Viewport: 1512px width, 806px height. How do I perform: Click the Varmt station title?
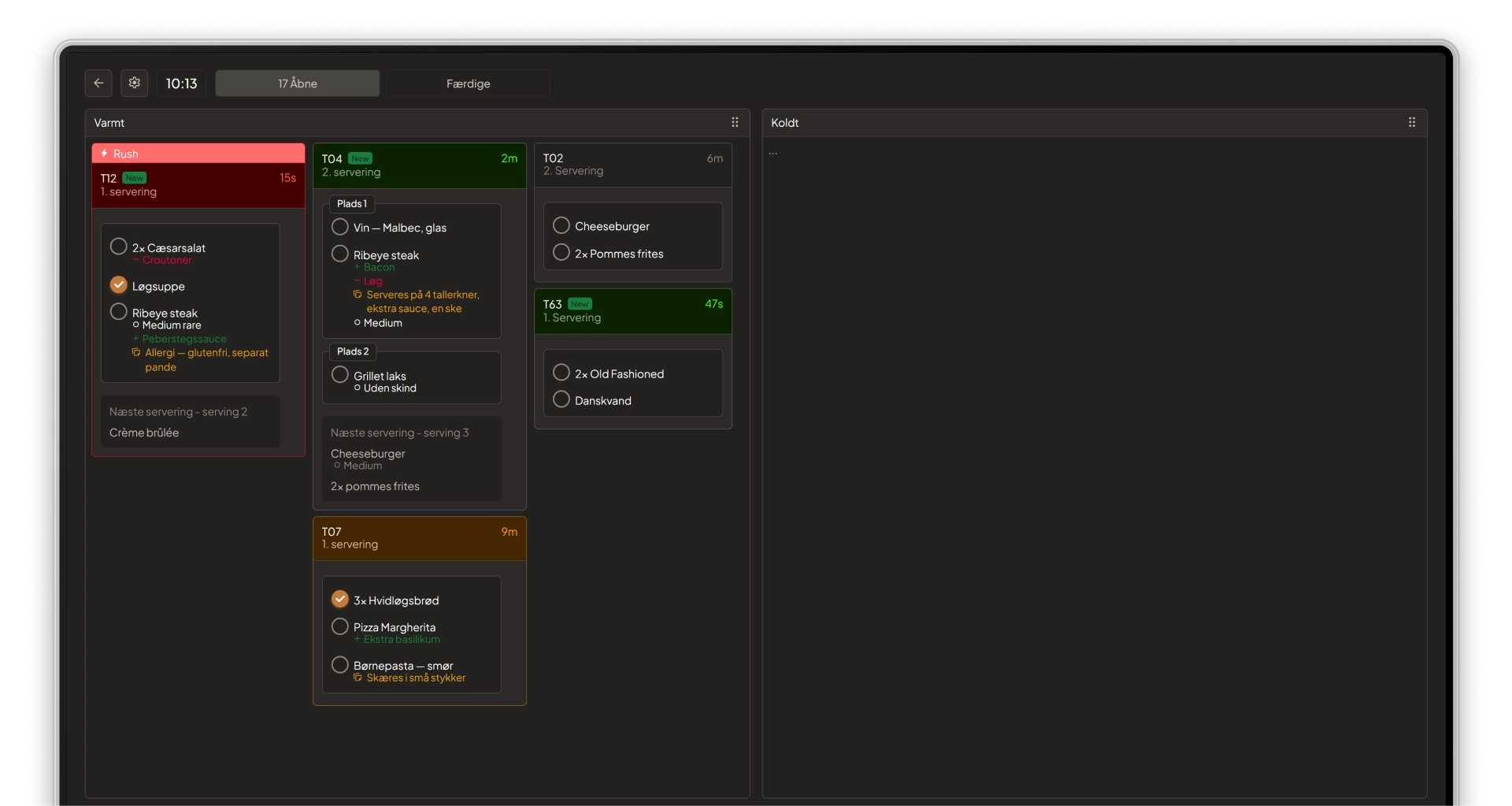click(109, 123)
